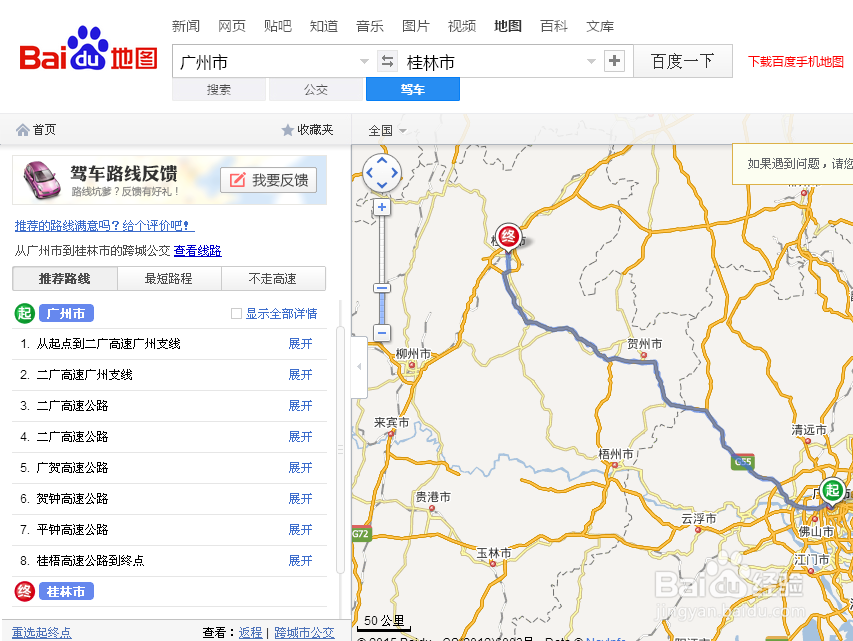Click 下载百度手机地图 link
This screenshot has width=853, height=641.
[796, 61]
